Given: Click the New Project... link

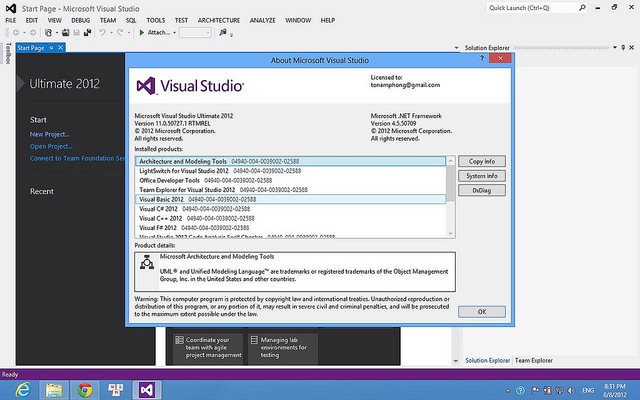Looking at the screenshot, I should pyautogui.click(x=49, y=134).
